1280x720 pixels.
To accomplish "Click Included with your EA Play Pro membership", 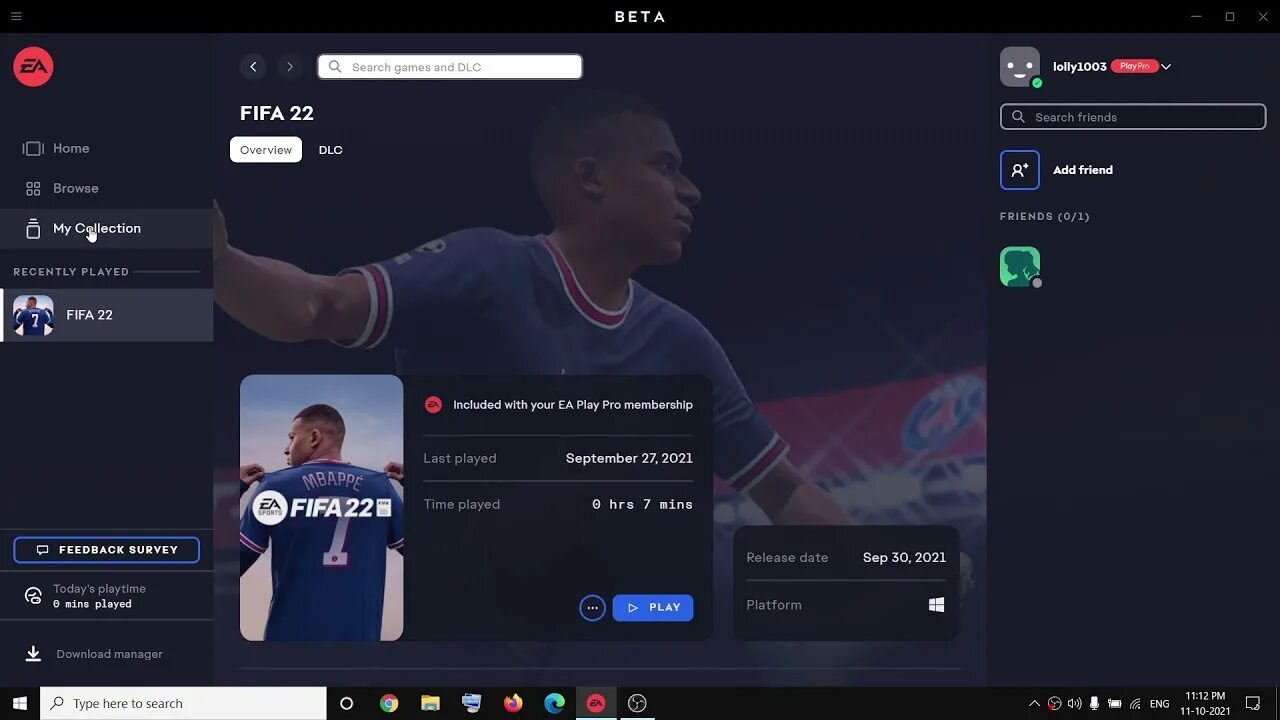I will coord(573,405).
